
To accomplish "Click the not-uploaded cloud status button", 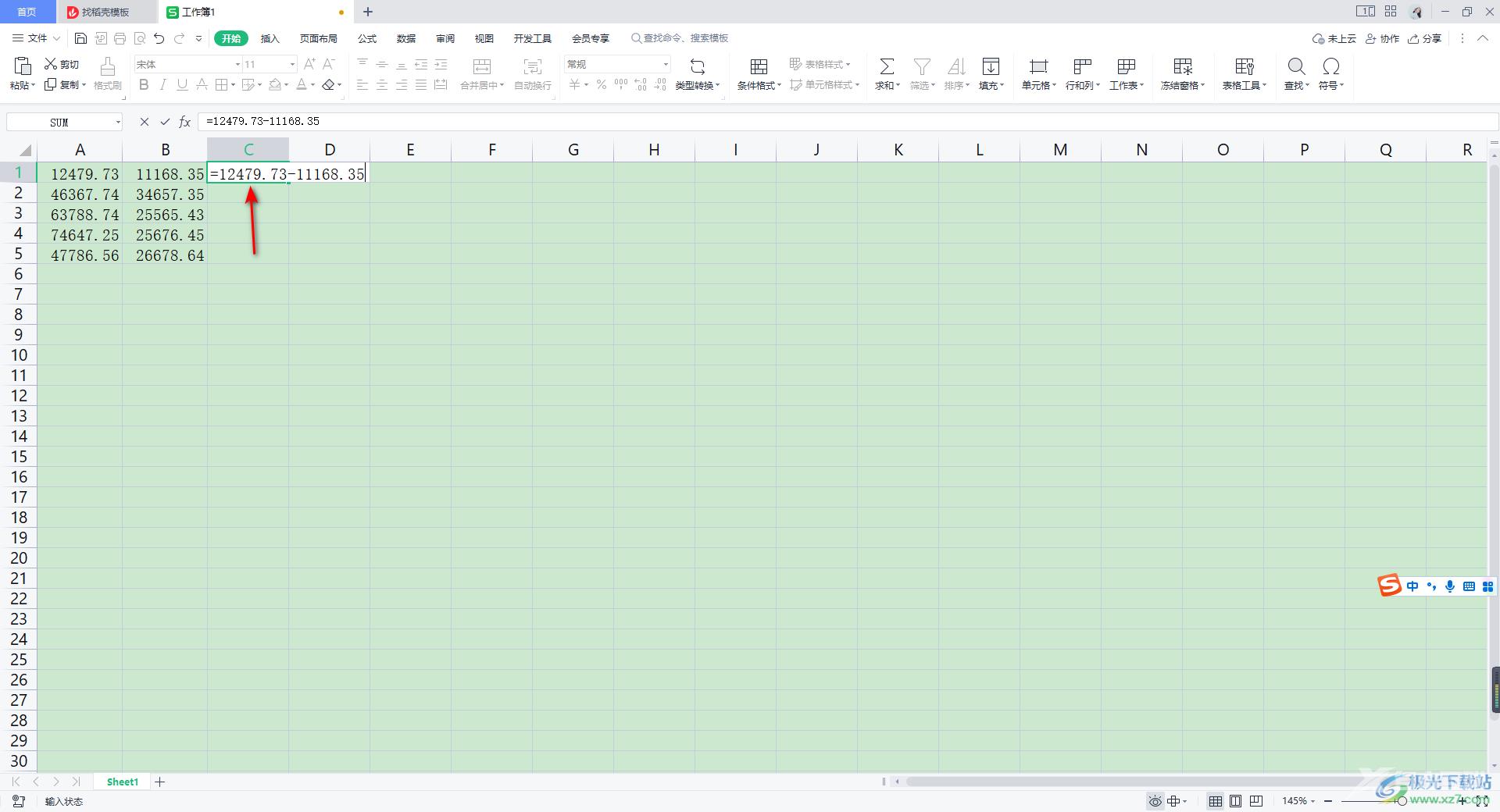I will tap(1334, 38).
